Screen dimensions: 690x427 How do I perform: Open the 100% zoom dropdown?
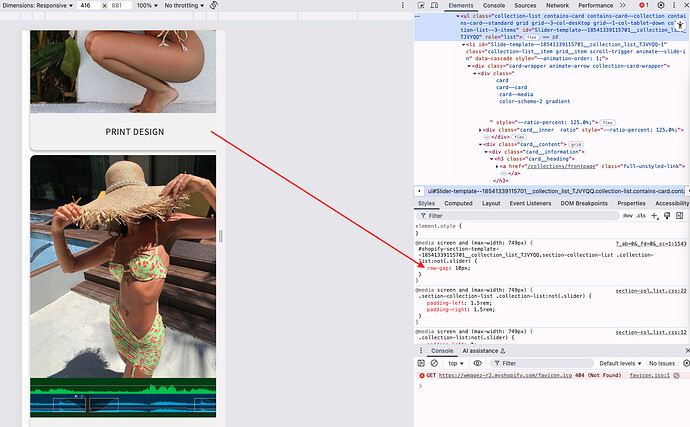(x=147, y=5)
